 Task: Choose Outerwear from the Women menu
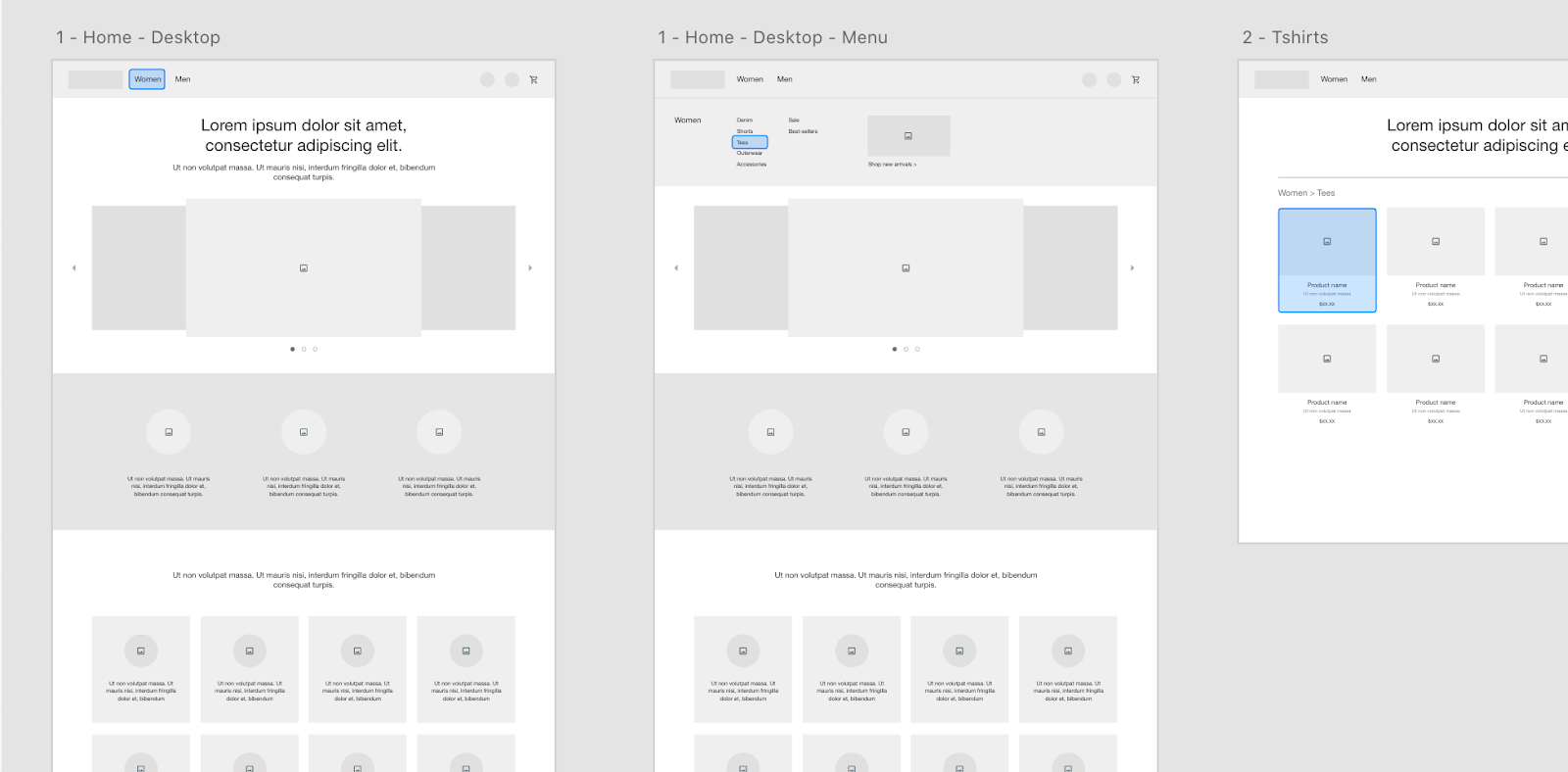(x=750, y=154)
